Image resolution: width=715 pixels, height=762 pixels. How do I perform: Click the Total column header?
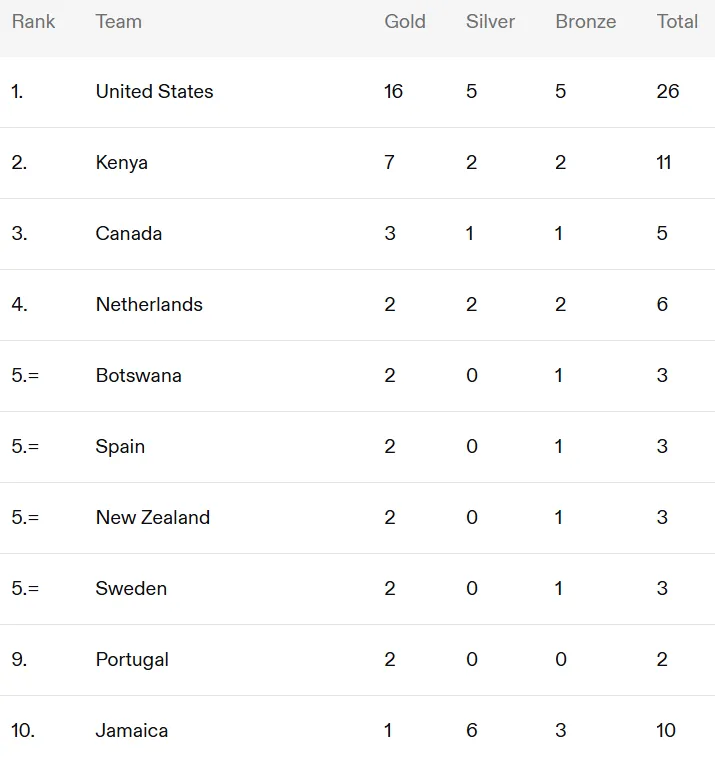[677, 21]
